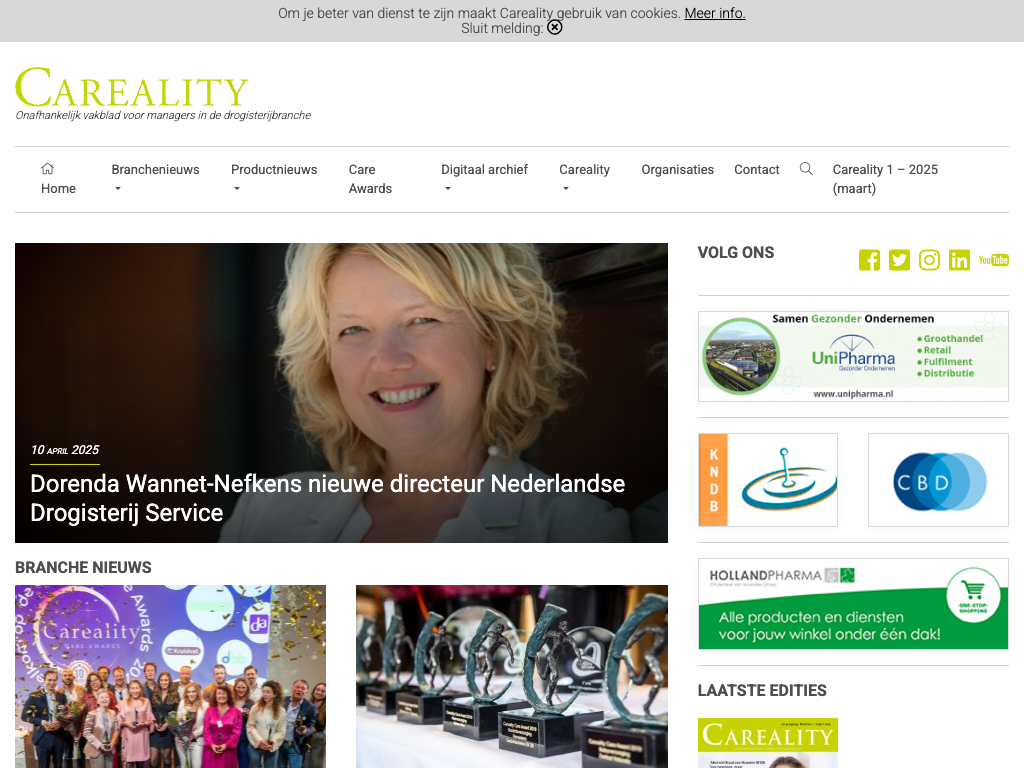Open the Contact page
Screen dimensions: 1024x768
(x=756, y=170)
